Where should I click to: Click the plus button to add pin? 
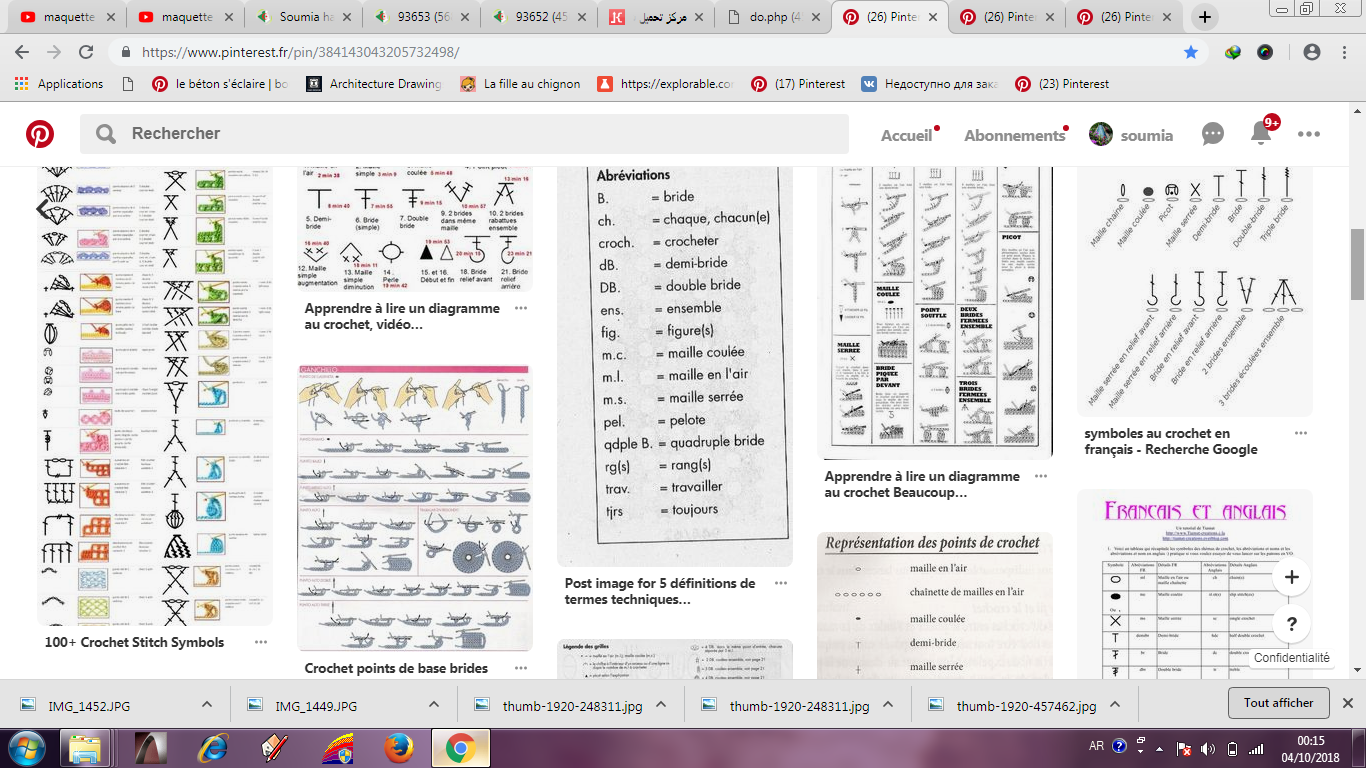pos(1292,577)
